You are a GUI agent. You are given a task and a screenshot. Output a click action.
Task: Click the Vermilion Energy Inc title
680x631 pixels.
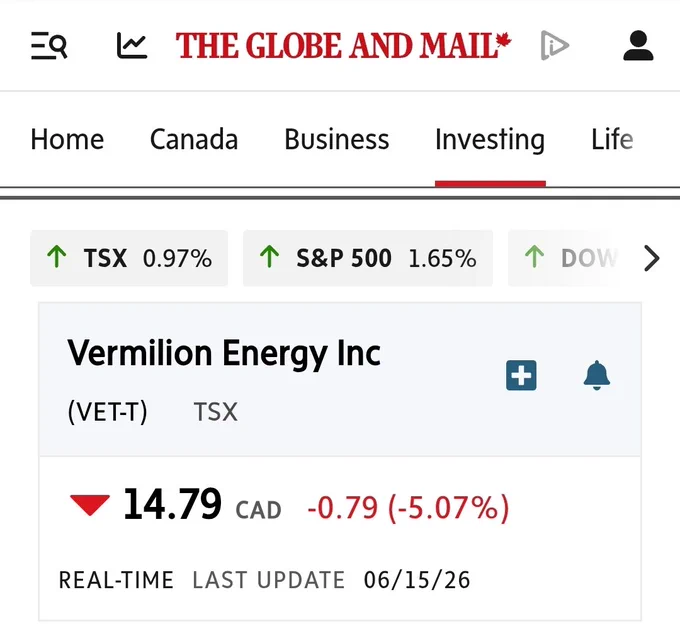tap(224, 354)
